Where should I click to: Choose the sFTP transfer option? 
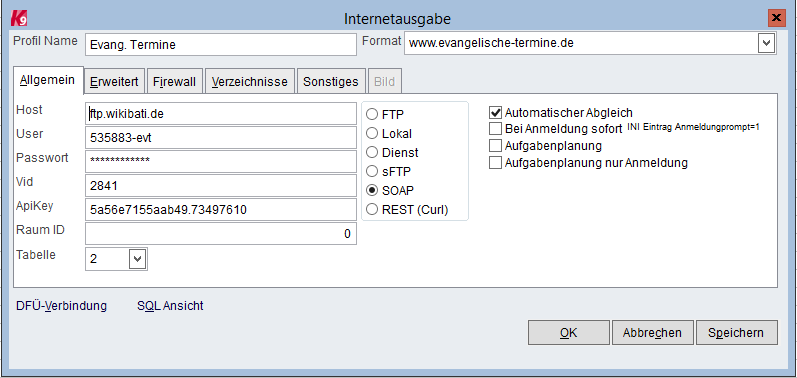click(x=372, y=171)
